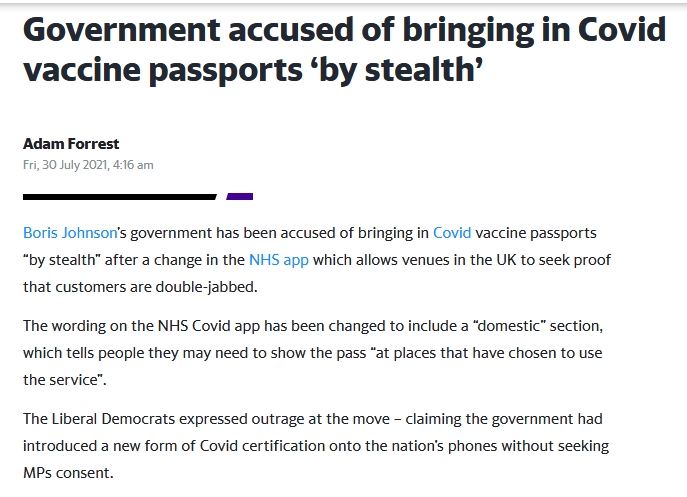Click the time '4:16 am' in the dateline
687x497 pixels.
coord(133,165)
